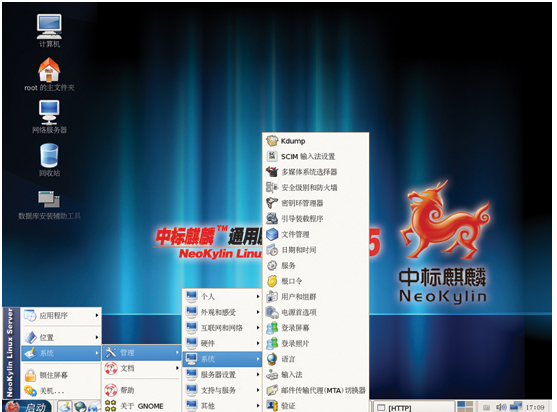The height and width of the screenshot is (412, 557).
Task: Open 根口令 shield entry
Action: pyautogui.click(x=315, y=281)
